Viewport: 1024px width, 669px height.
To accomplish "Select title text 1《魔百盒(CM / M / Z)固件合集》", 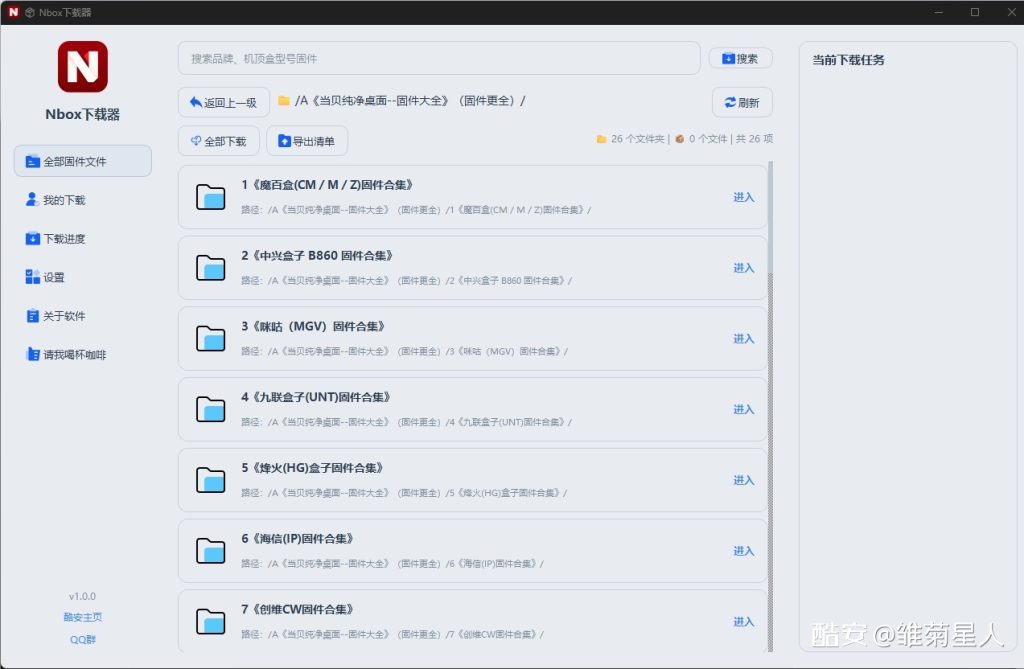I will (x=327, y=185).
